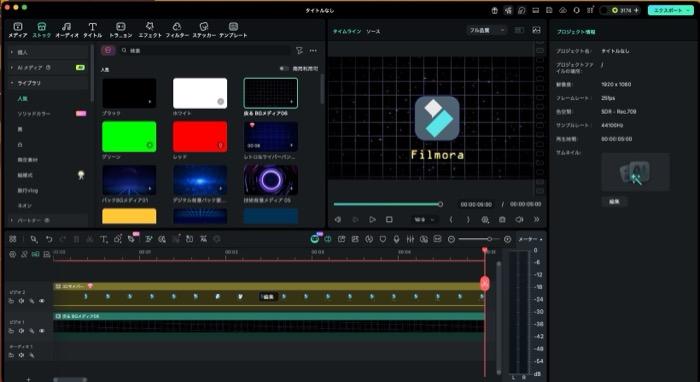Set mark in point bracket
Screen dimensions: 700x382
click(x=451, y=220)
